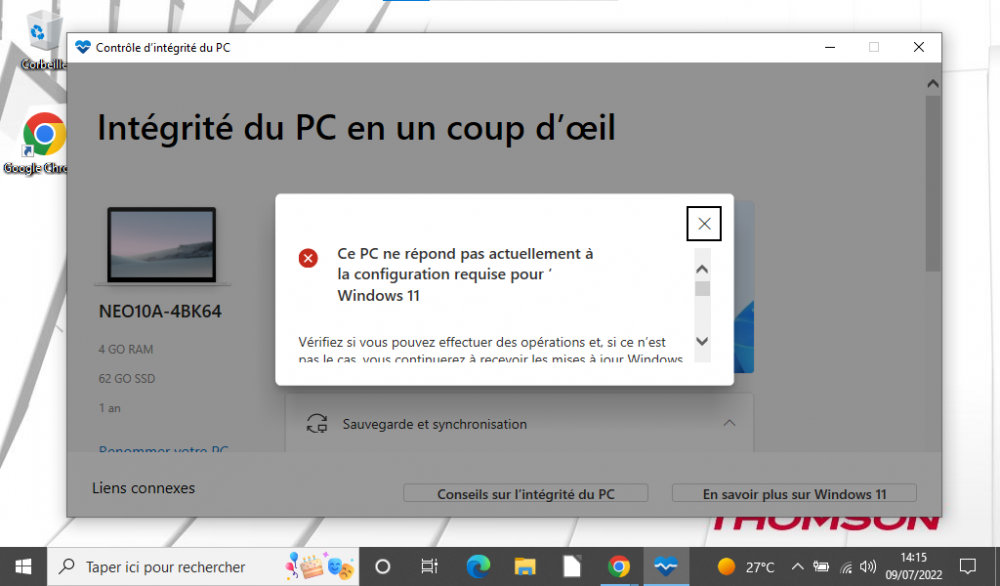Open the Windows Start menu
This screenshot has height=586, width=1000.
[24, 566]
